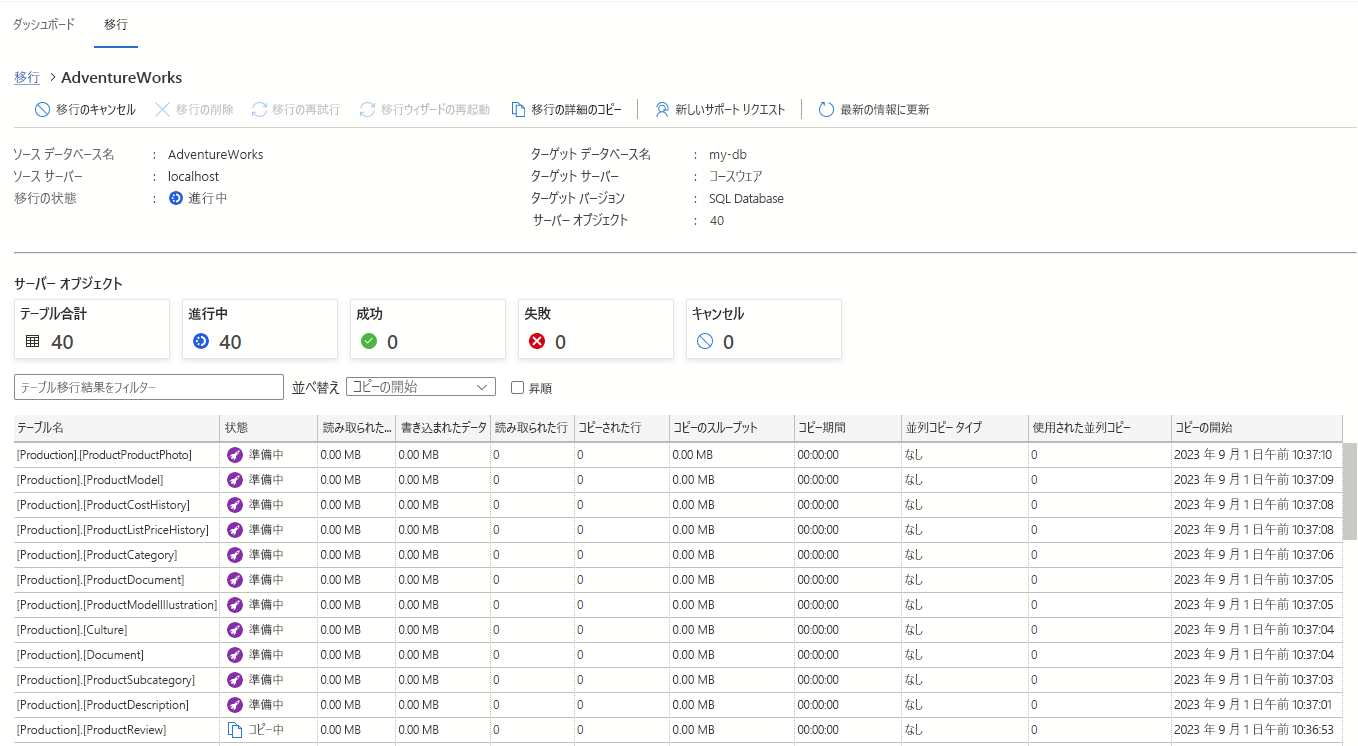Click the 使用された並列コピー column header

point(1099,427)
